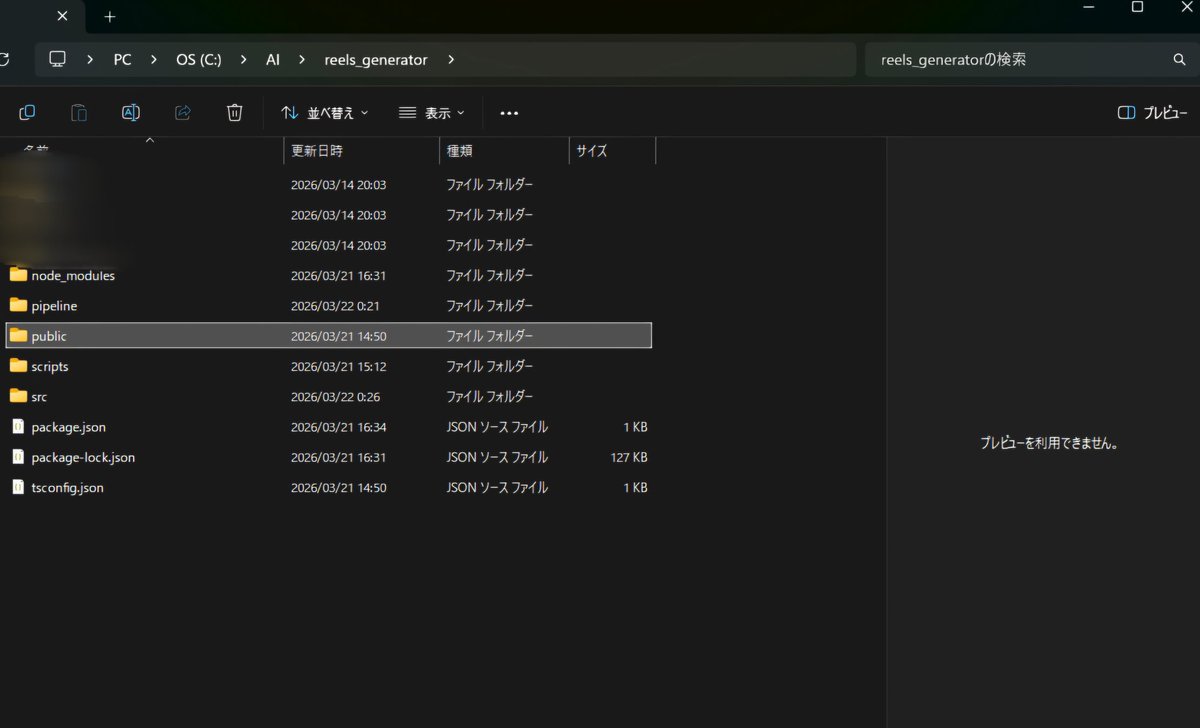This screenshot has height=728, width=1200.
Task: Expand the chevron after OS (C:)
Action: click(x=244, y=60)
